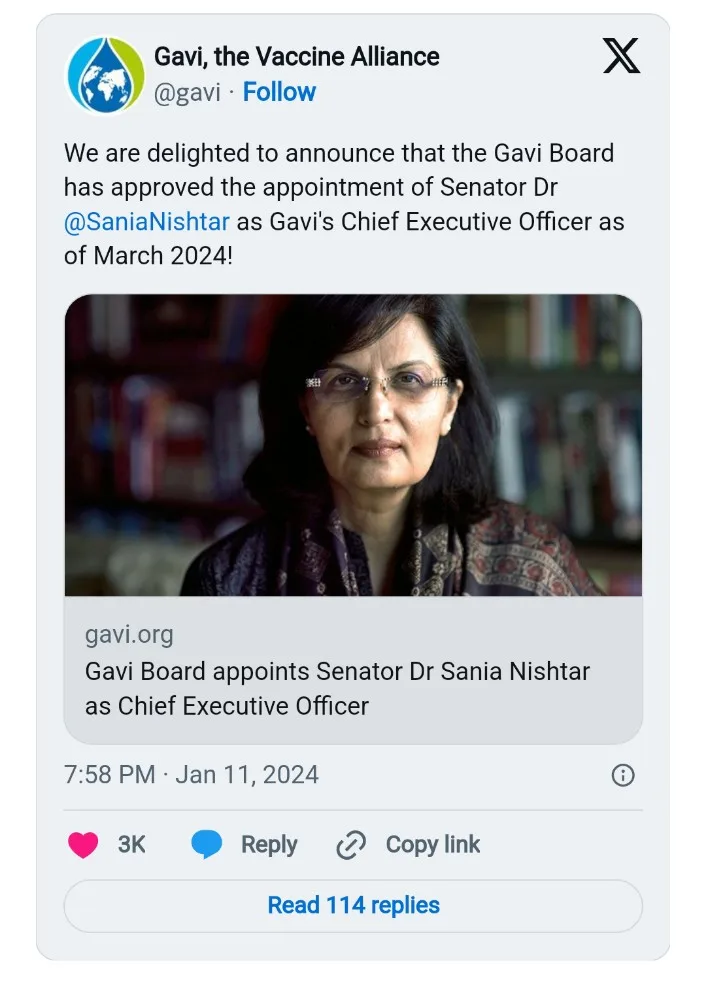Click the chain link icon
This screenshot has width=706, height=989.
pyautogui.click(x=351, y=846)
